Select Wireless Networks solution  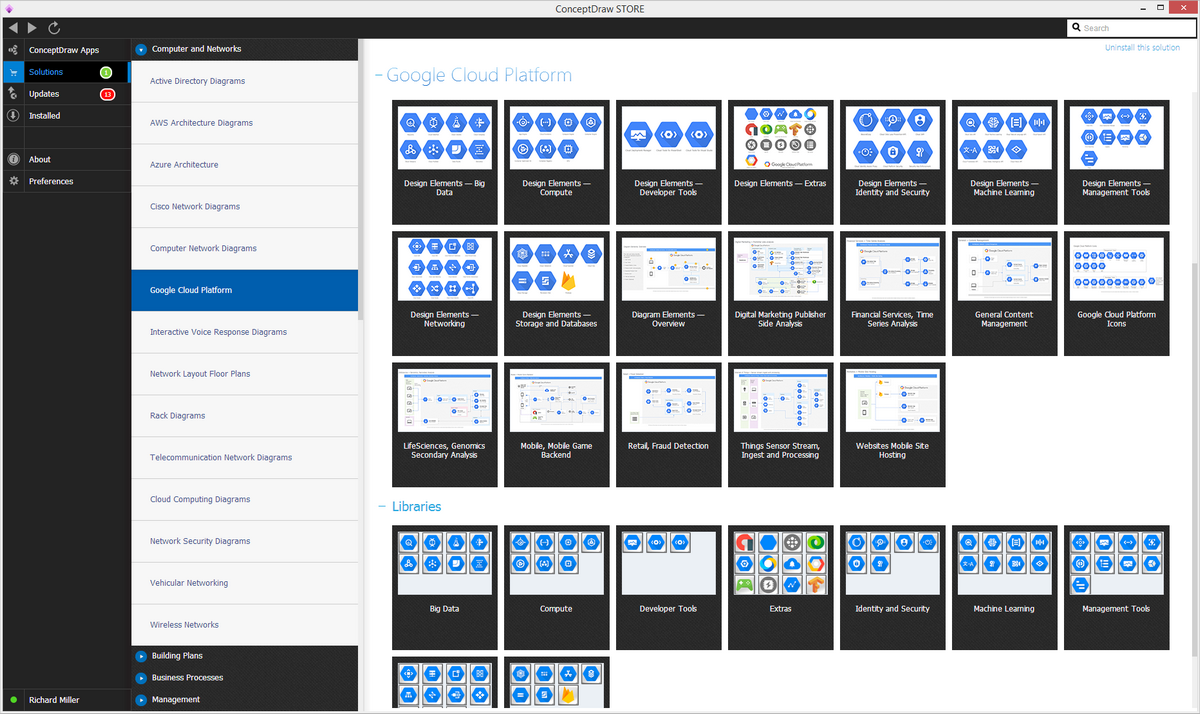[x=244, y=625]
